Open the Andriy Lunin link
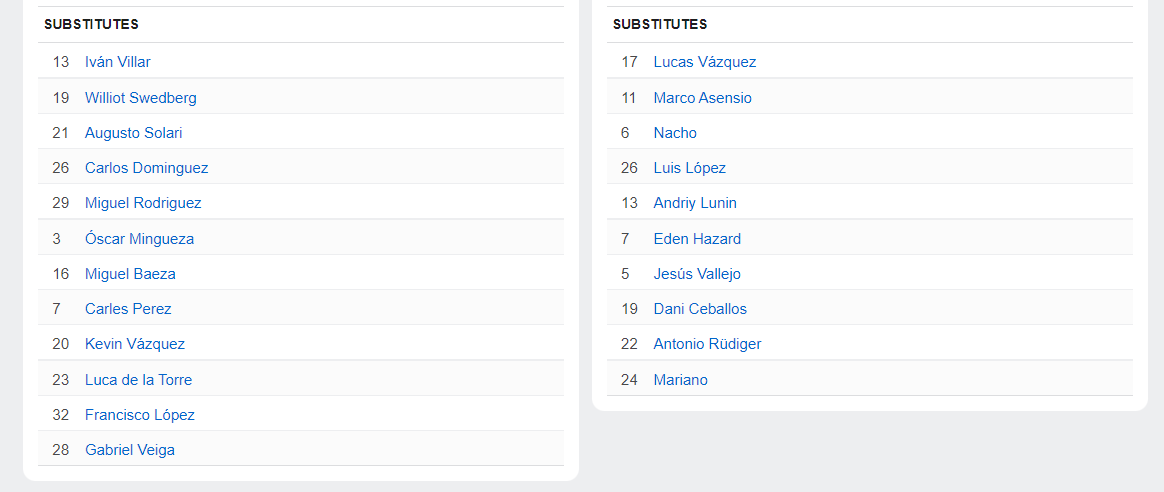This screenshot has width=1164, height=492. (x=695, y=203)
